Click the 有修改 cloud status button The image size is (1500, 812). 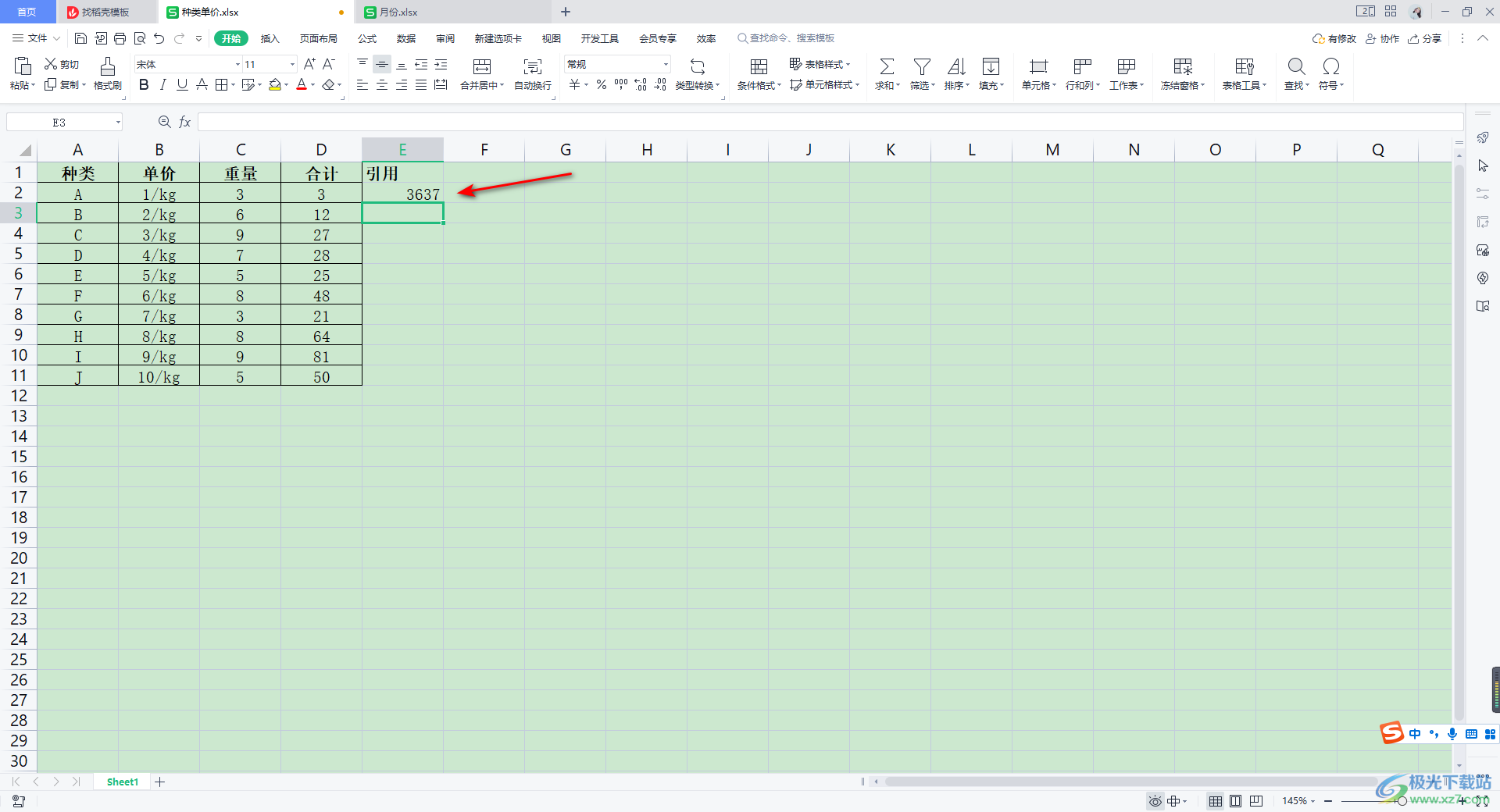(1334, 38)
